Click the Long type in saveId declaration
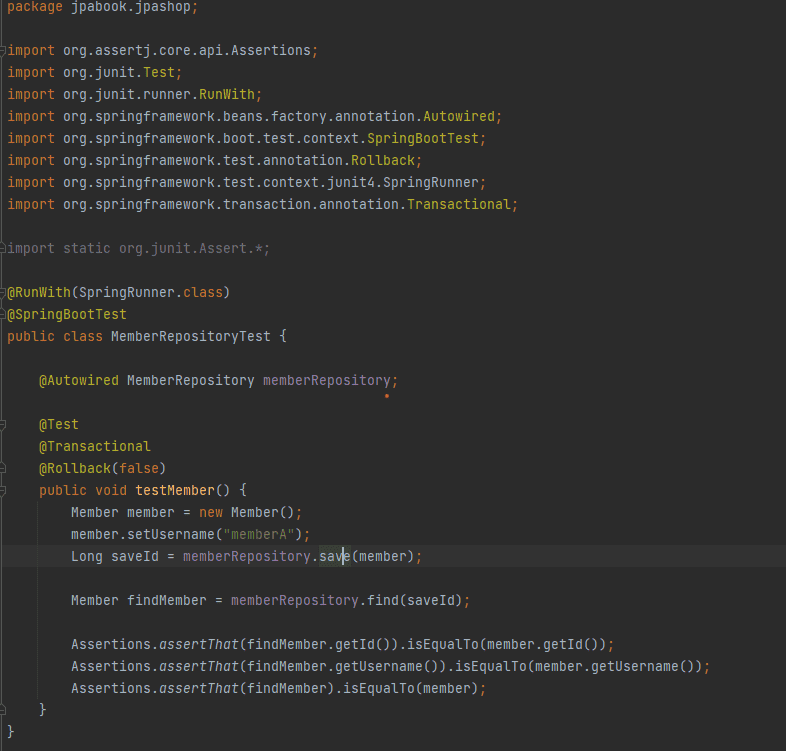This screenshot has width=786, height=751. (x=87, y=557)
